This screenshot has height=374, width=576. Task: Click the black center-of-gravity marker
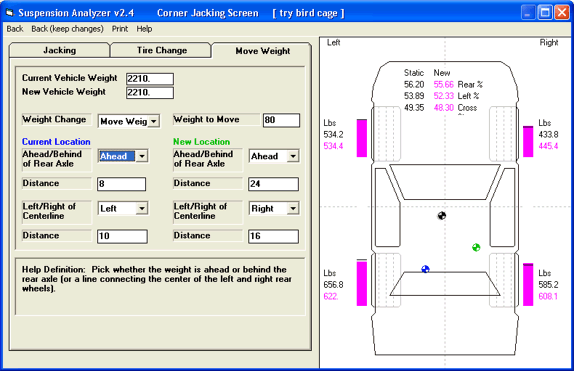click(x=442, y=216)
